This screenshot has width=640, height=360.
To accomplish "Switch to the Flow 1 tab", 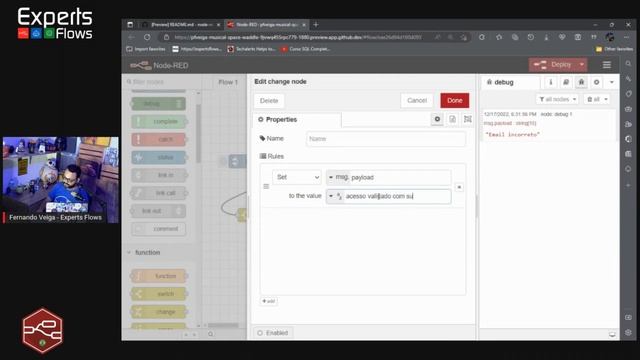I will point(228,82).
